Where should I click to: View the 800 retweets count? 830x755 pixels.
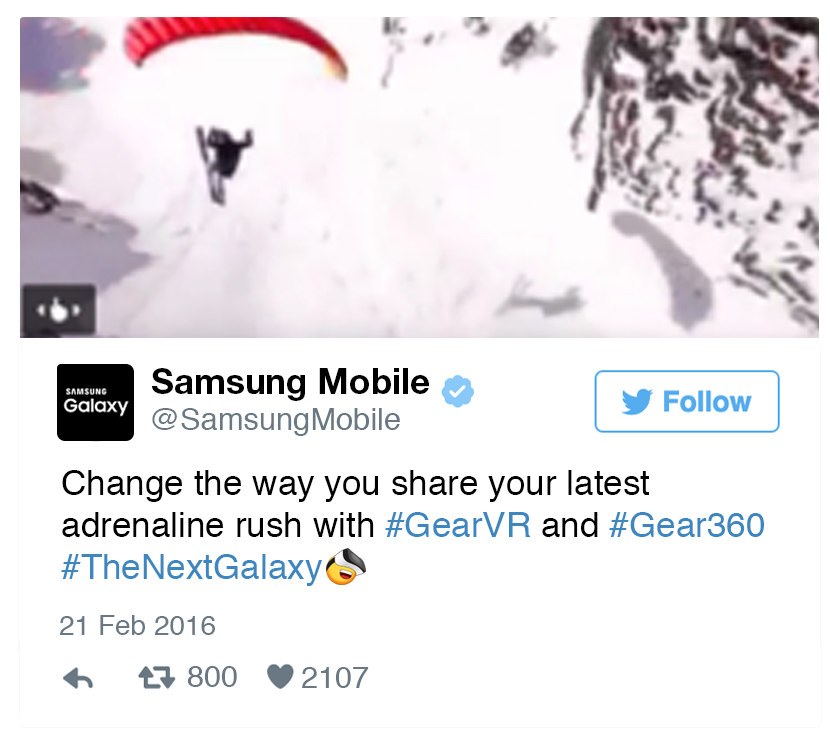pyautogui.click(x=212, y=677)
